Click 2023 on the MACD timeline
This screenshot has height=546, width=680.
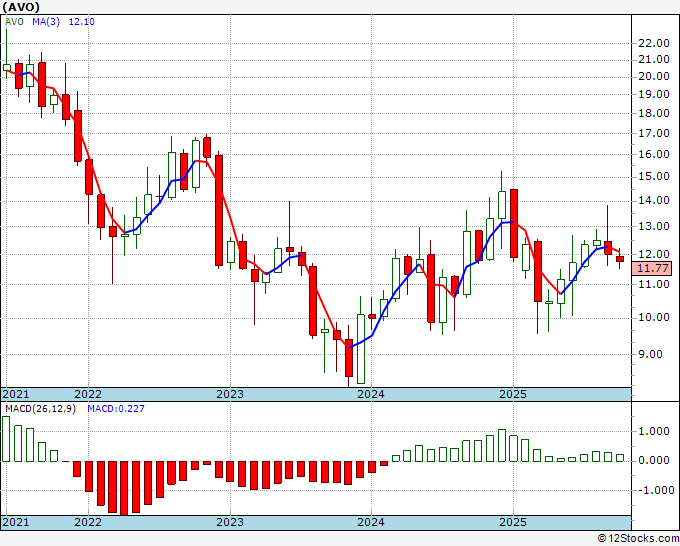point(230,522)
